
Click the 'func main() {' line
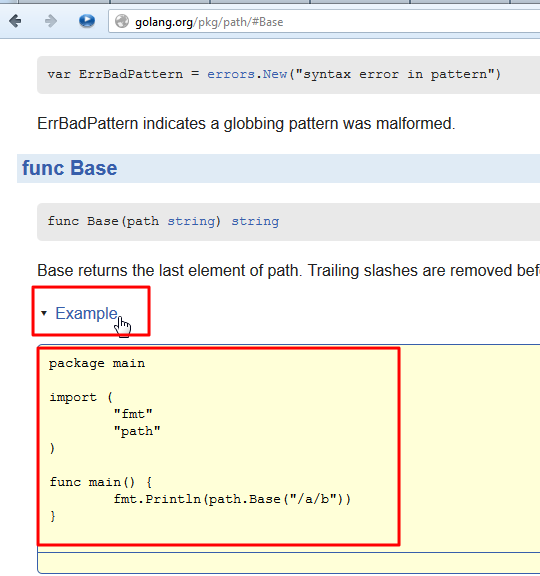(101, 482)
